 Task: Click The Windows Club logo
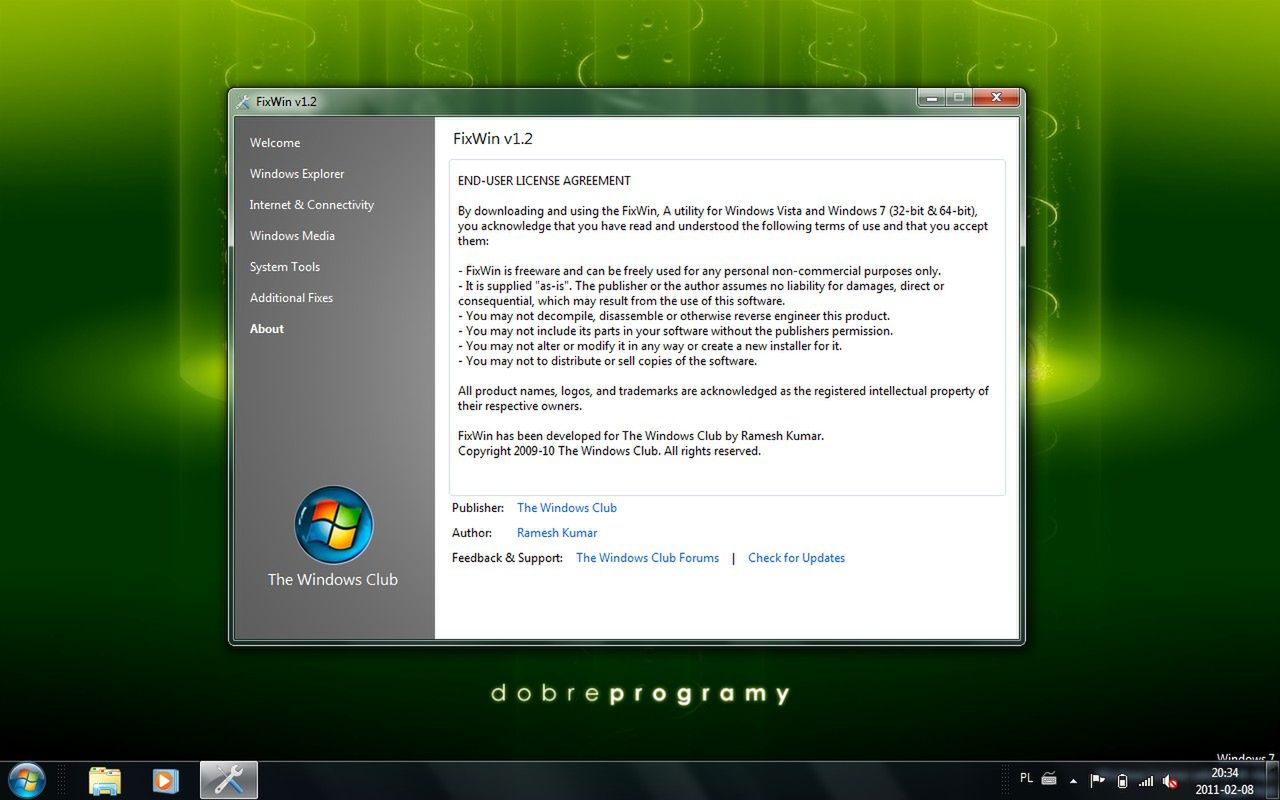[333, 524]
